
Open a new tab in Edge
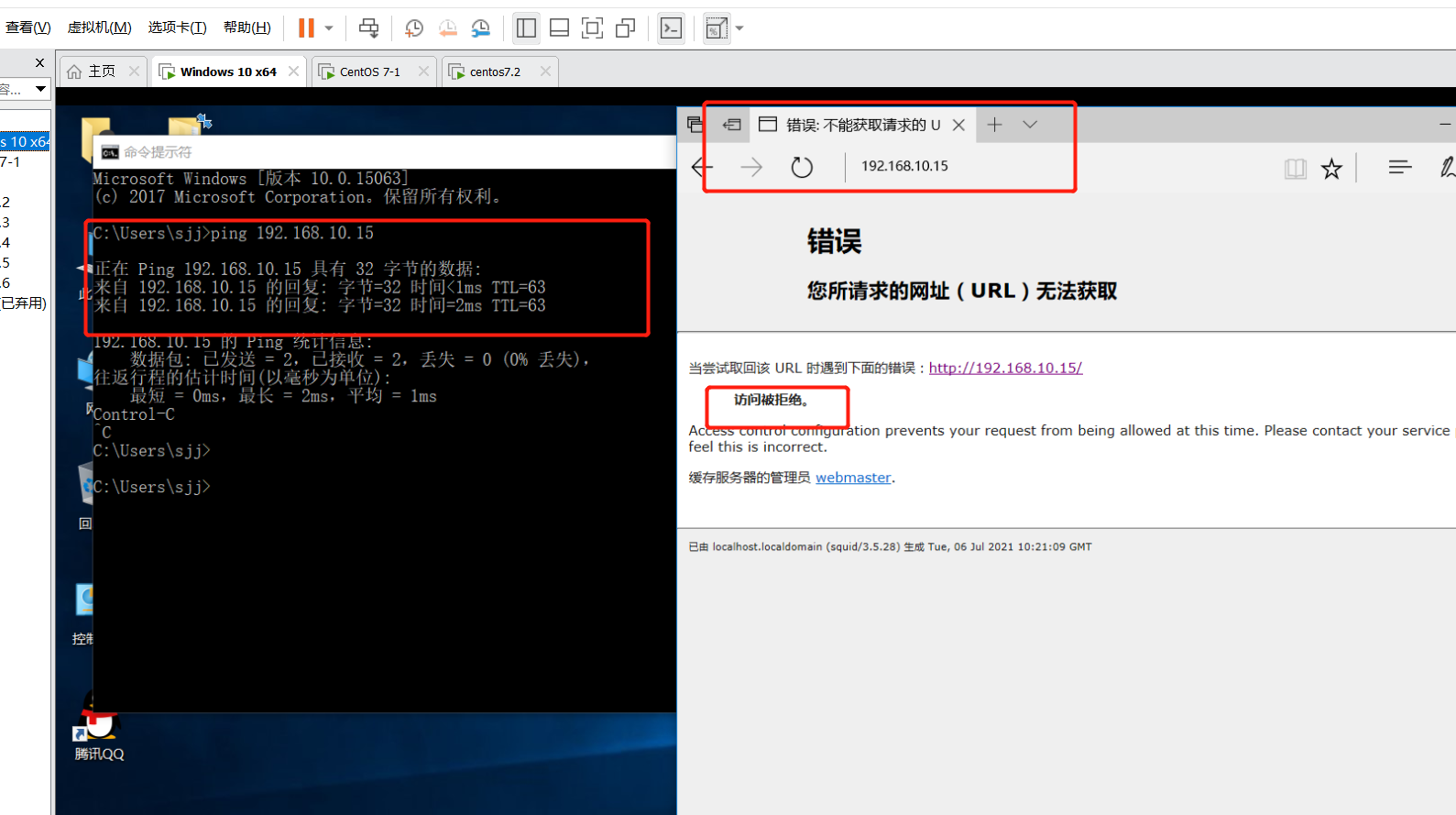tap(995, 125)
